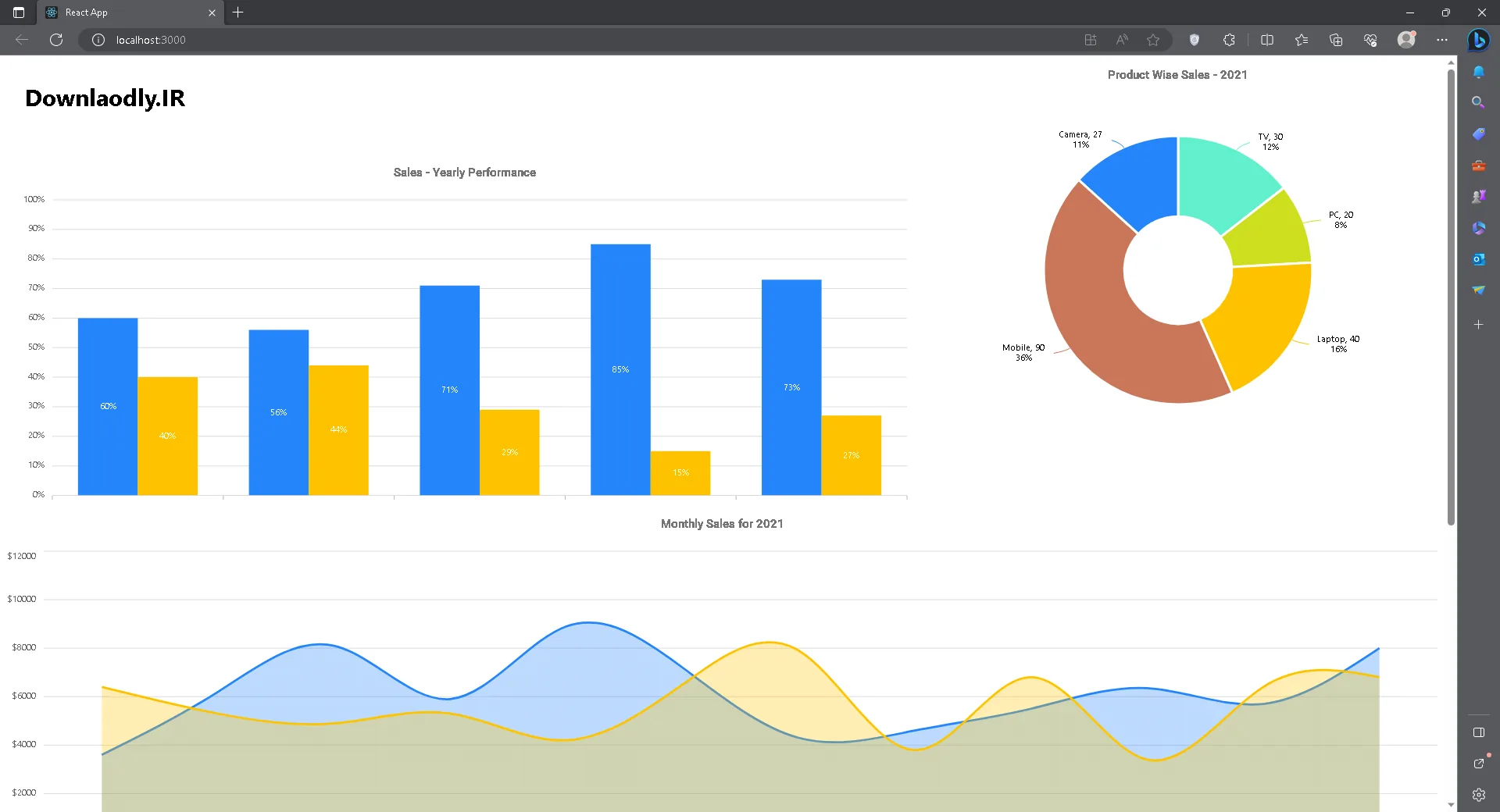
Task: Open the user profile avatar
Action: pos(1407,40)
